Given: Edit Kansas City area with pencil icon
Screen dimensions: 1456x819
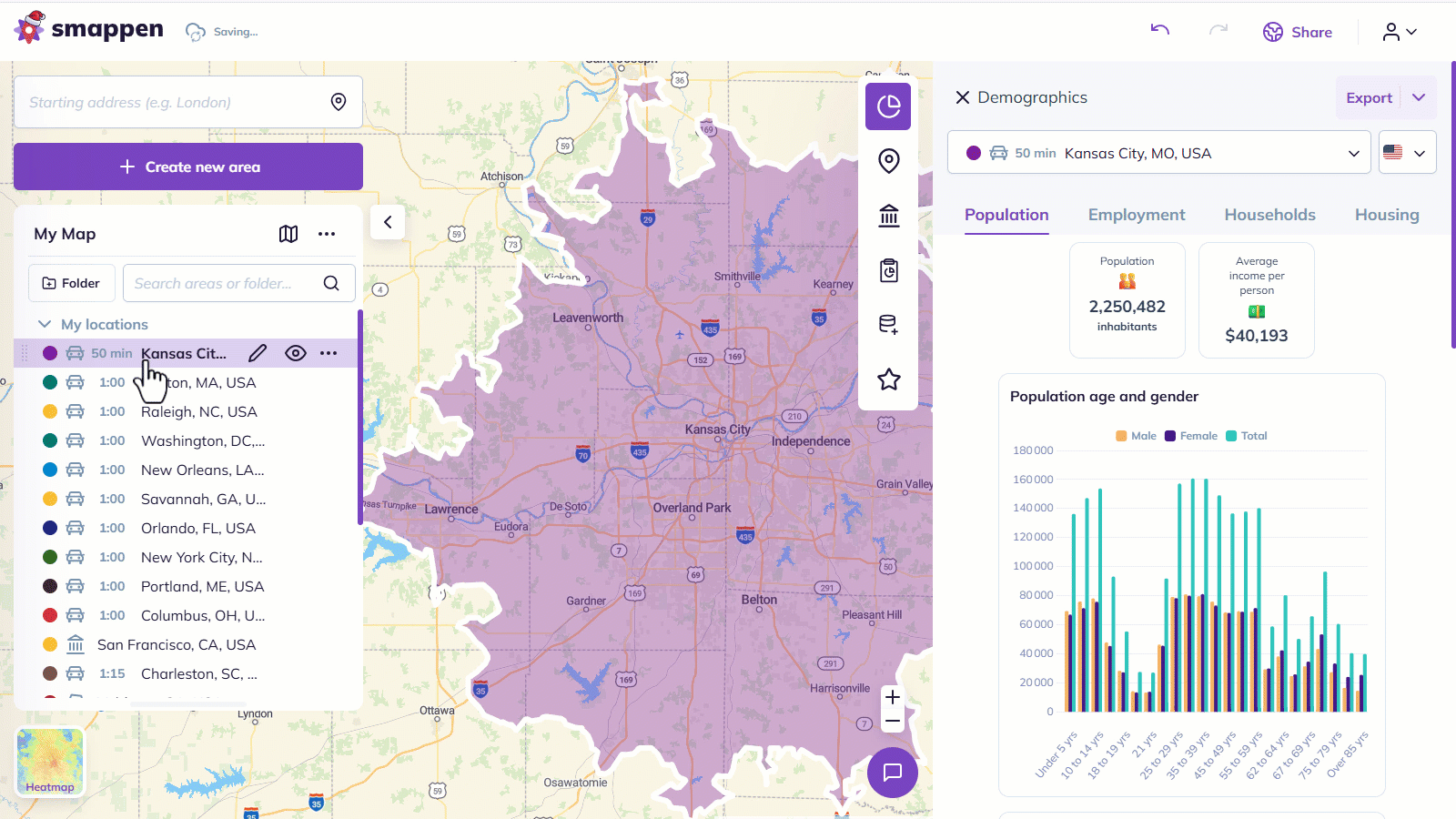Looking at the screenshot, I should click(x=258, y=353).
